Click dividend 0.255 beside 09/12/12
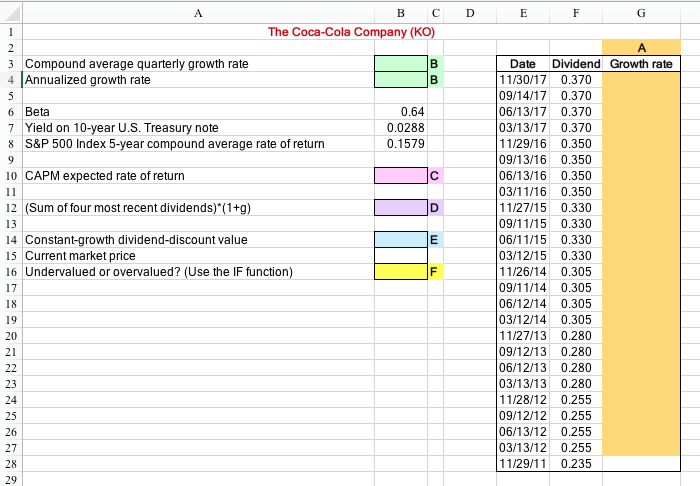The image size is (700, 486). [x=576, y=415]
